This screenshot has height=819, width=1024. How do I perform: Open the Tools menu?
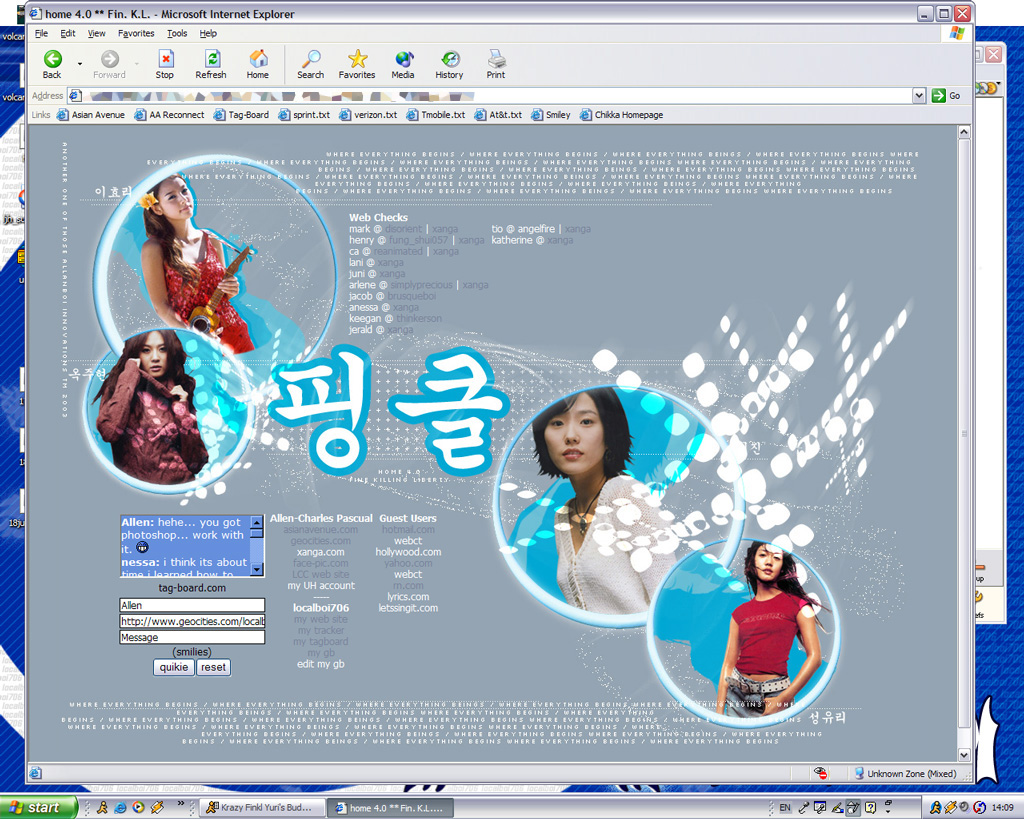tap(177, 33)
